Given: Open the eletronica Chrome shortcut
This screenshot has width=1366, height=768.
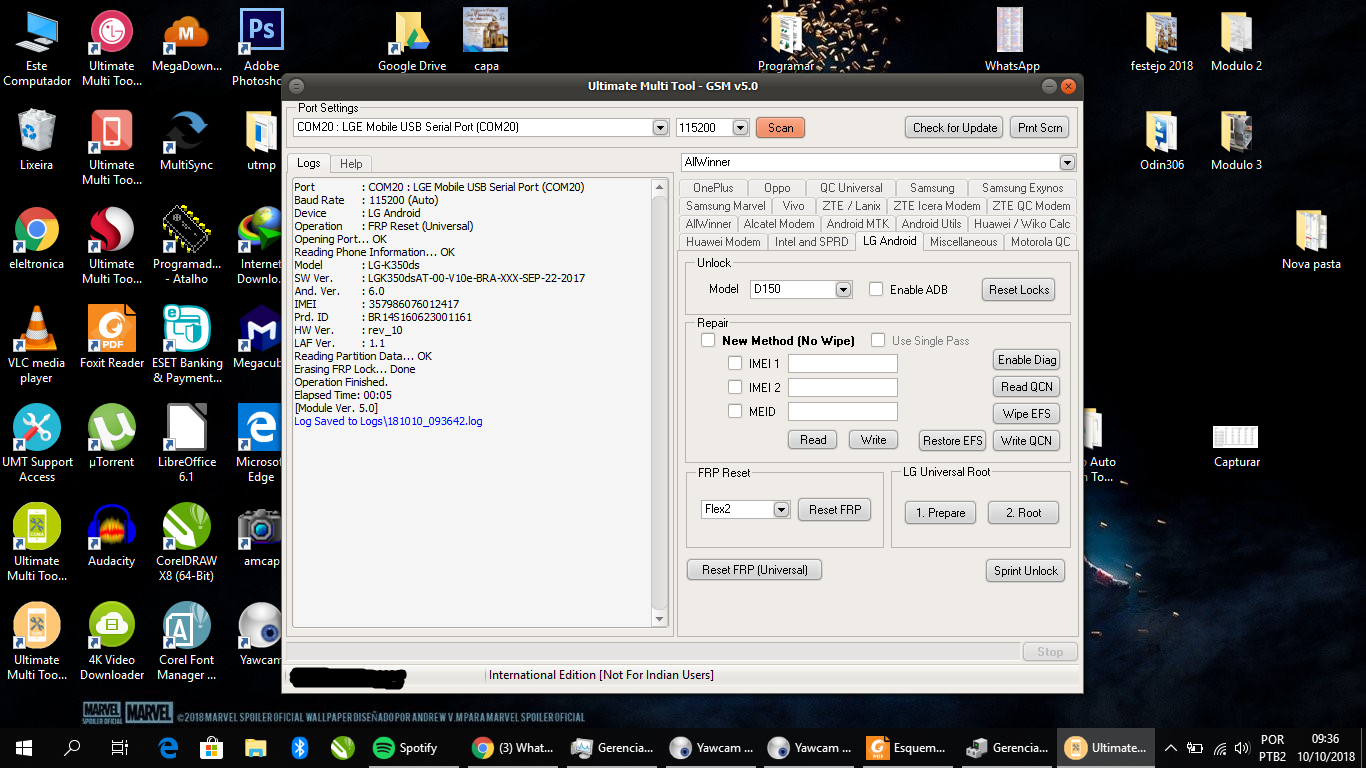Looking at the screenshot, I should (37, 240).
